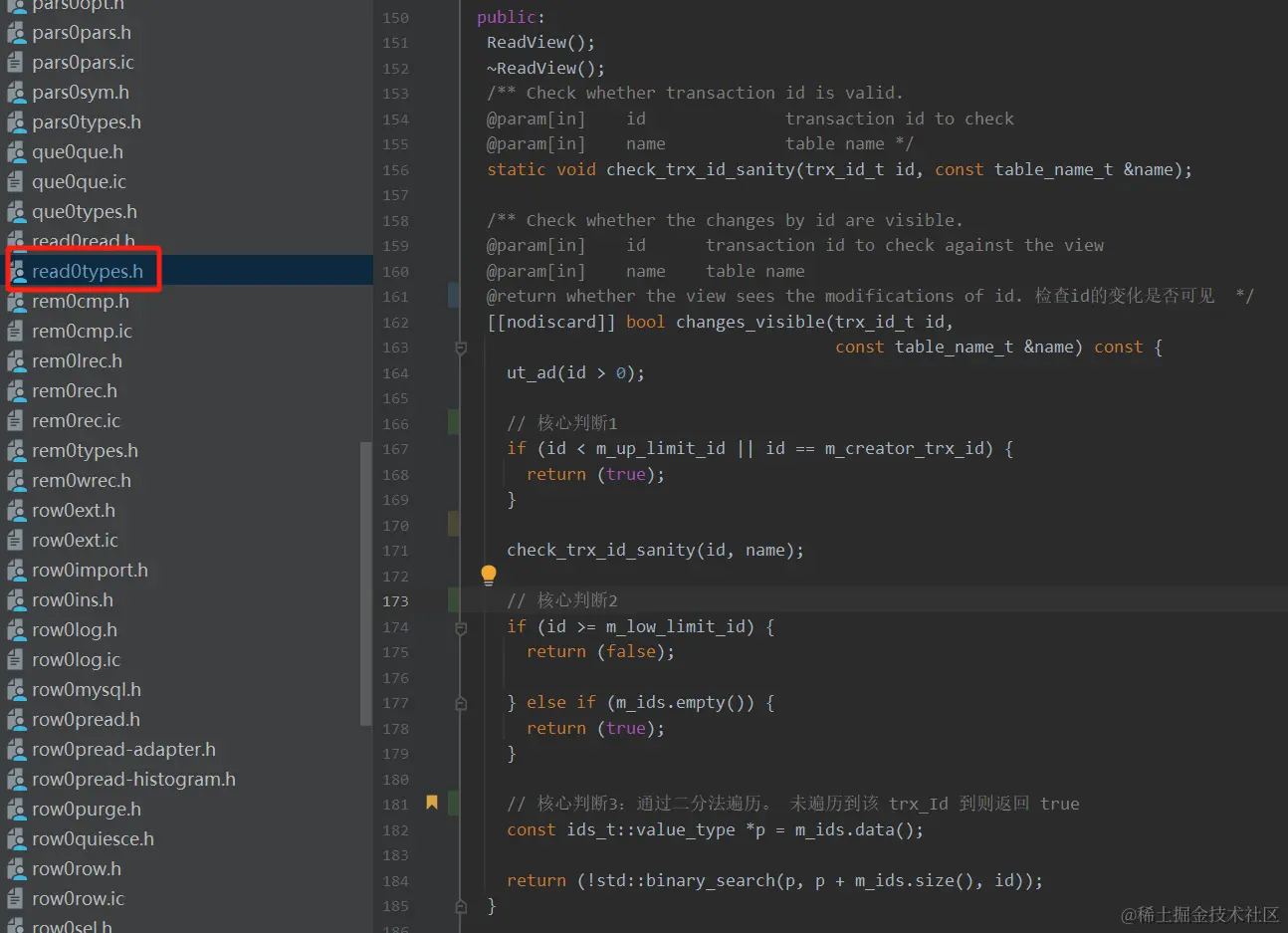1288x933 pixels.
Task: Open row0row.ic file
Action: 78,899
